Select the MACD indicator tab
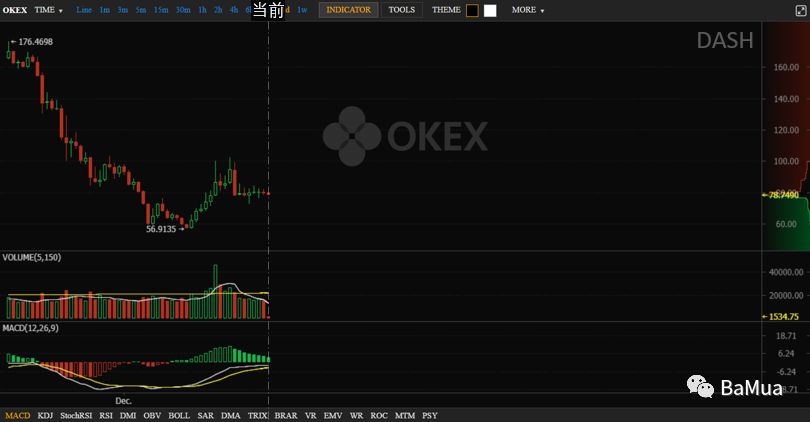810x422 pixels. click(x=18, y=415)
